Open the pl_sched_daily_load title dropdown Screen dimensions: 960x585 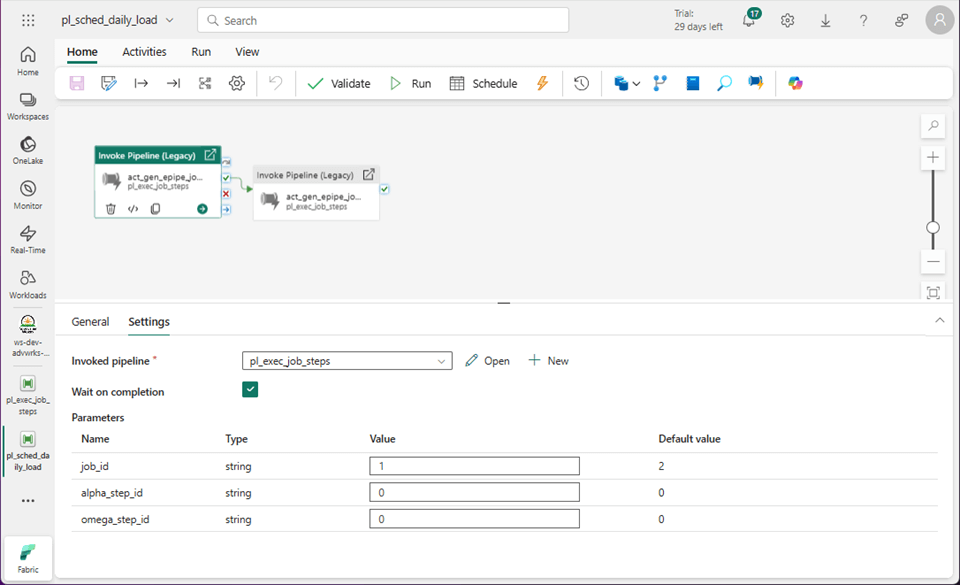(168, 20)
